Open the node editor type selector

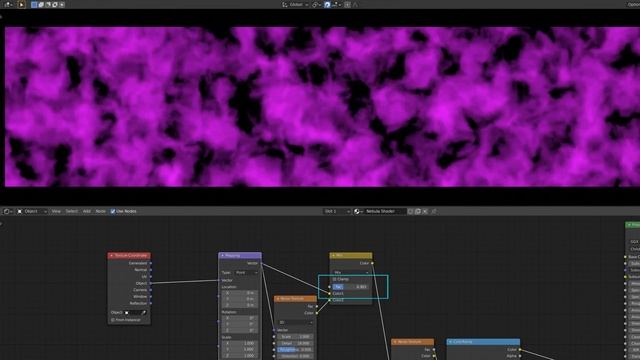point(8,211)
